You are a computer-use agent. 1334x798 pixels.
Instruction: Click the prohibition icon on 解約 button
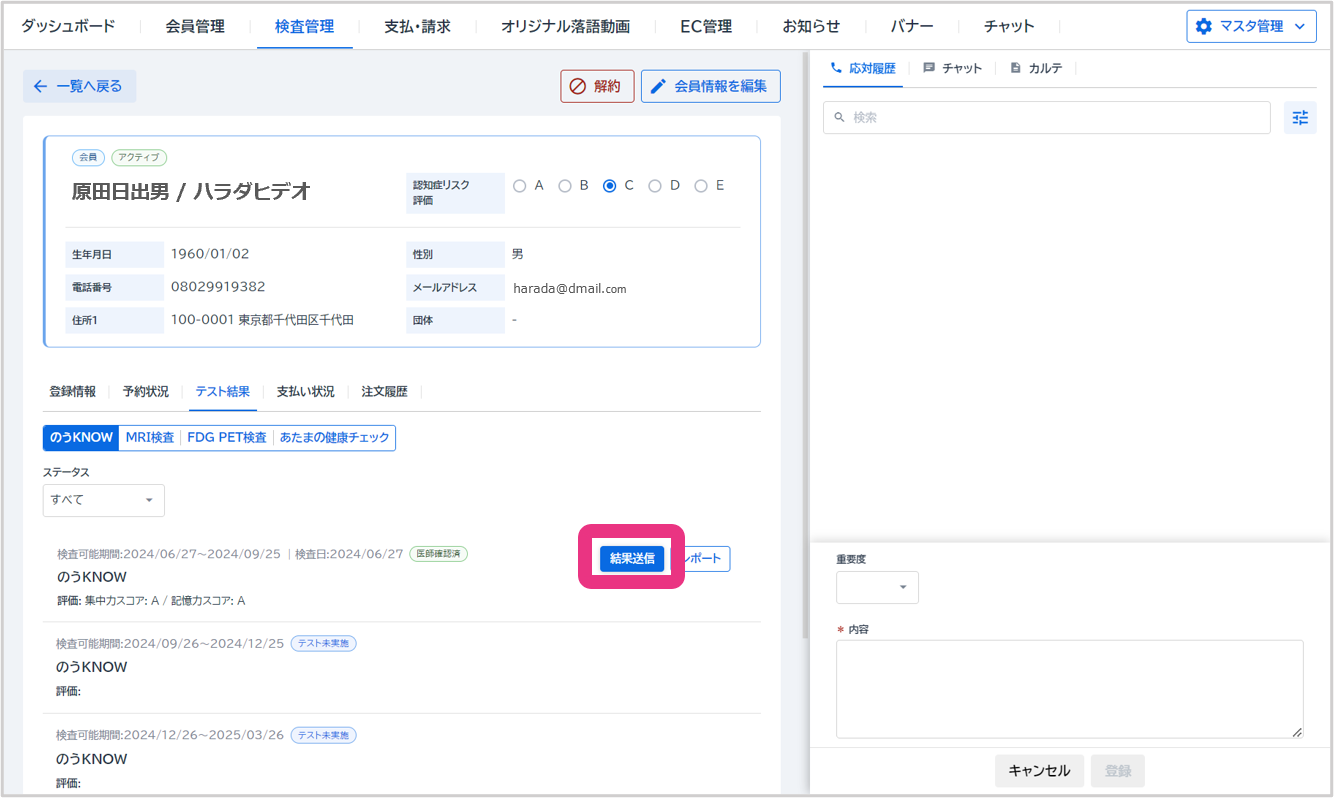point(577,86)
